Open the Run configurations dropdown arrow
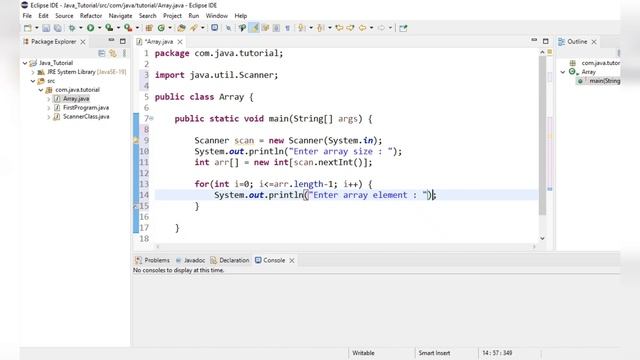 pos(100,28)
